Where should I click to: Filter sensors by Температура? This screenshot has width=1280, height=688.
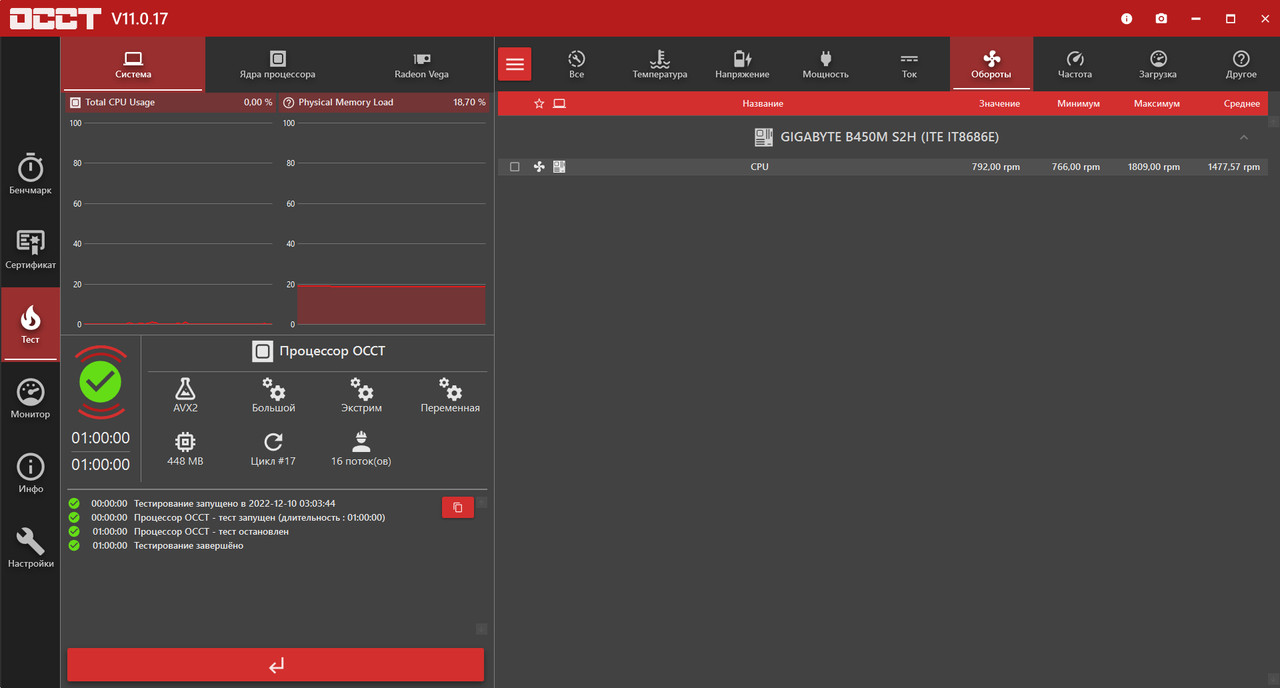(x=660, y=65)
